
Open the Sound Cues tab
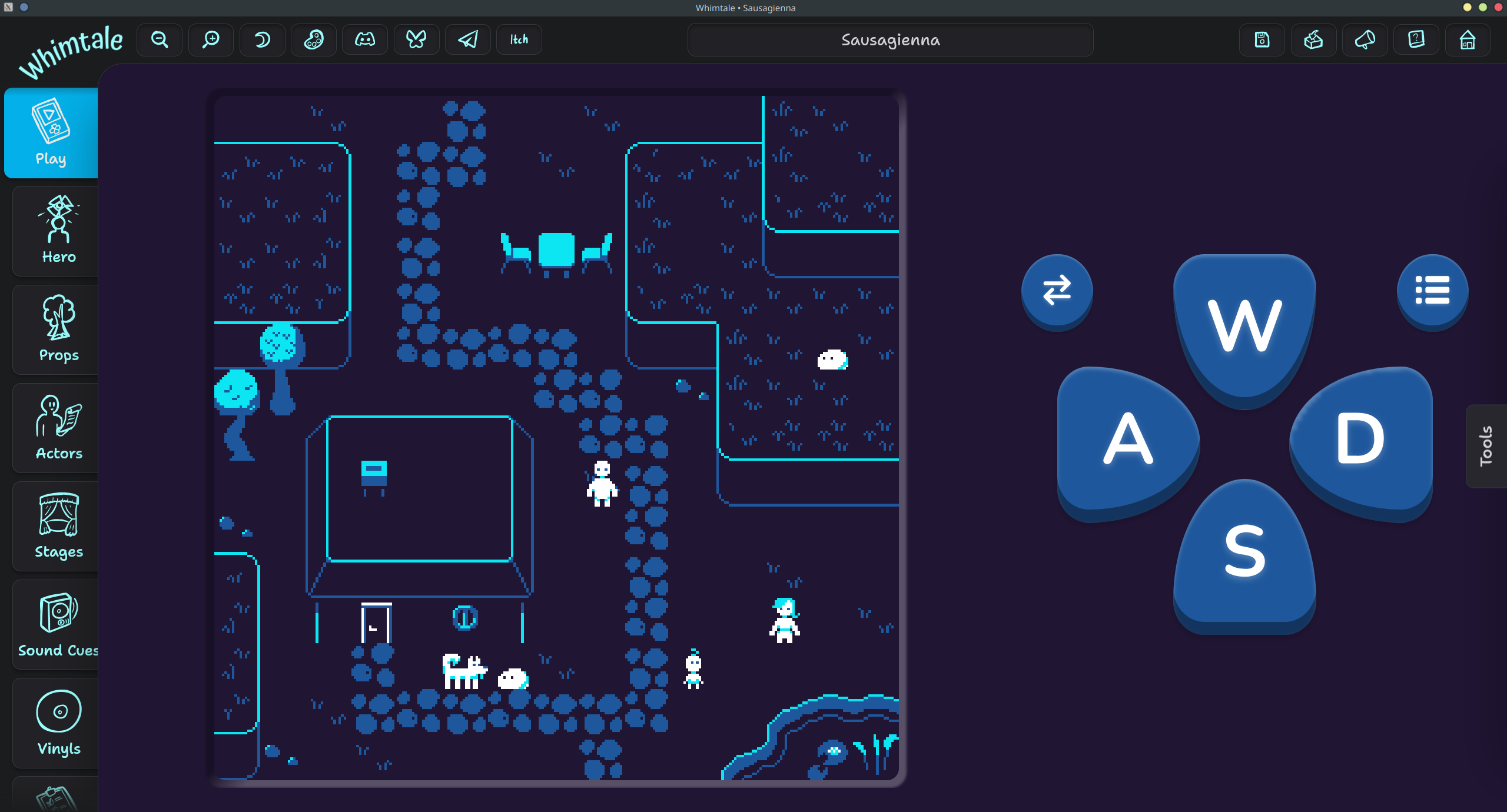[x=58, y=625]
